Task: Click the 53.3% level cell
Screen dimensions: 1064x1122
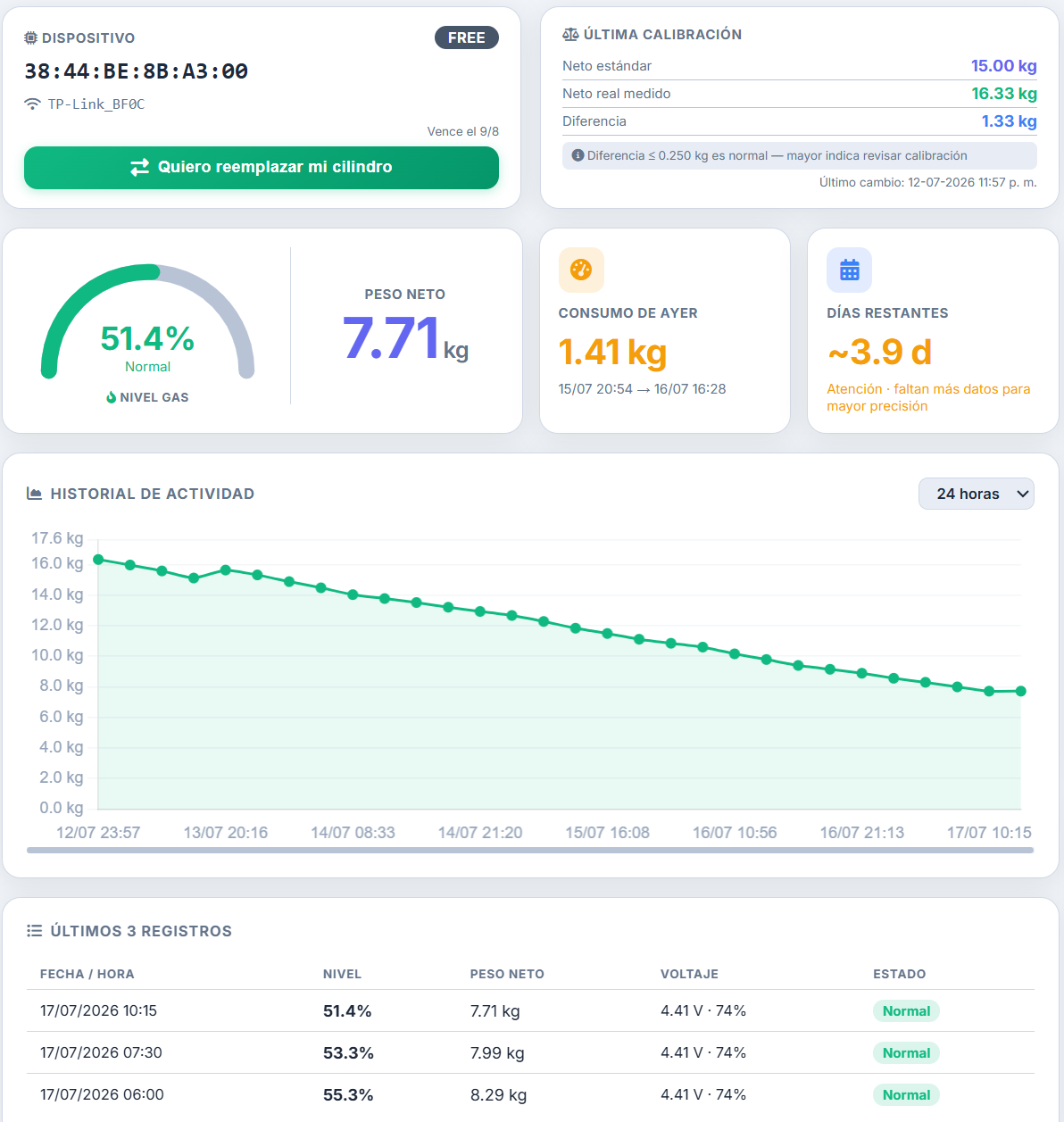Action: coord(348,1053)
